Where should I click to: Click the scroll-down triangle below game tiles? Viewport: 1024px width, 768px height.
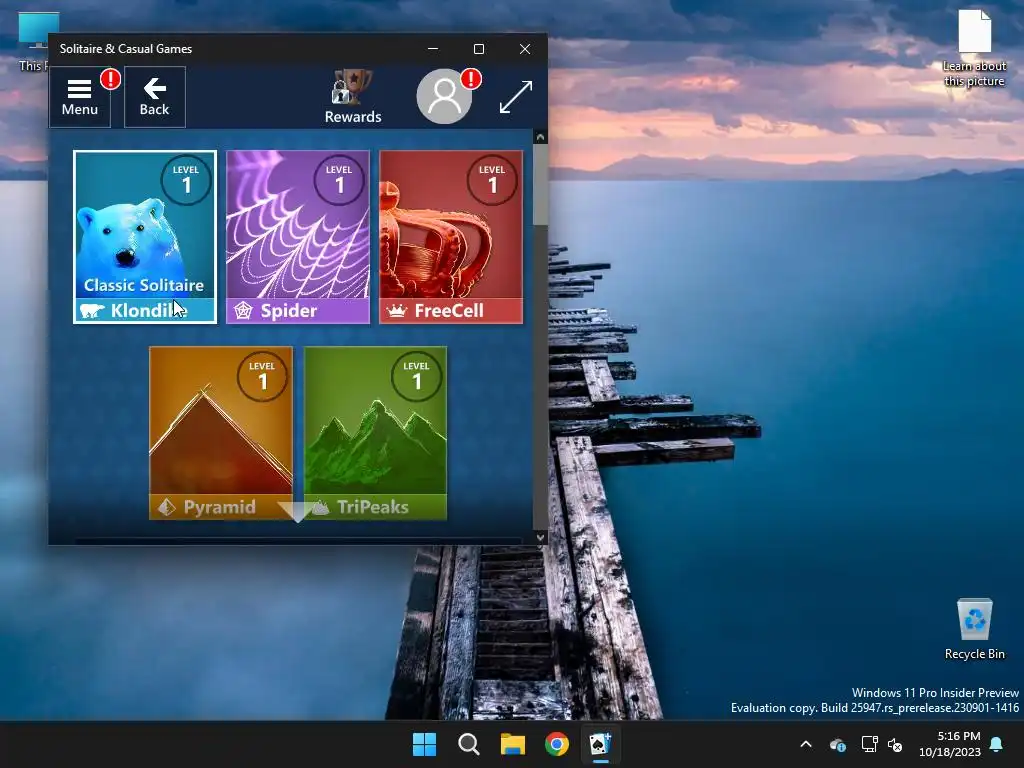tap(298, 512)
